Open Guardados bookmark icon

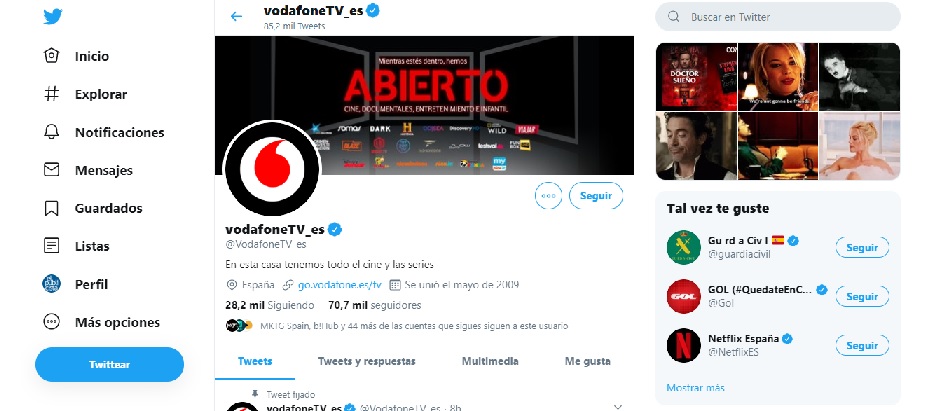click(52, 208)
